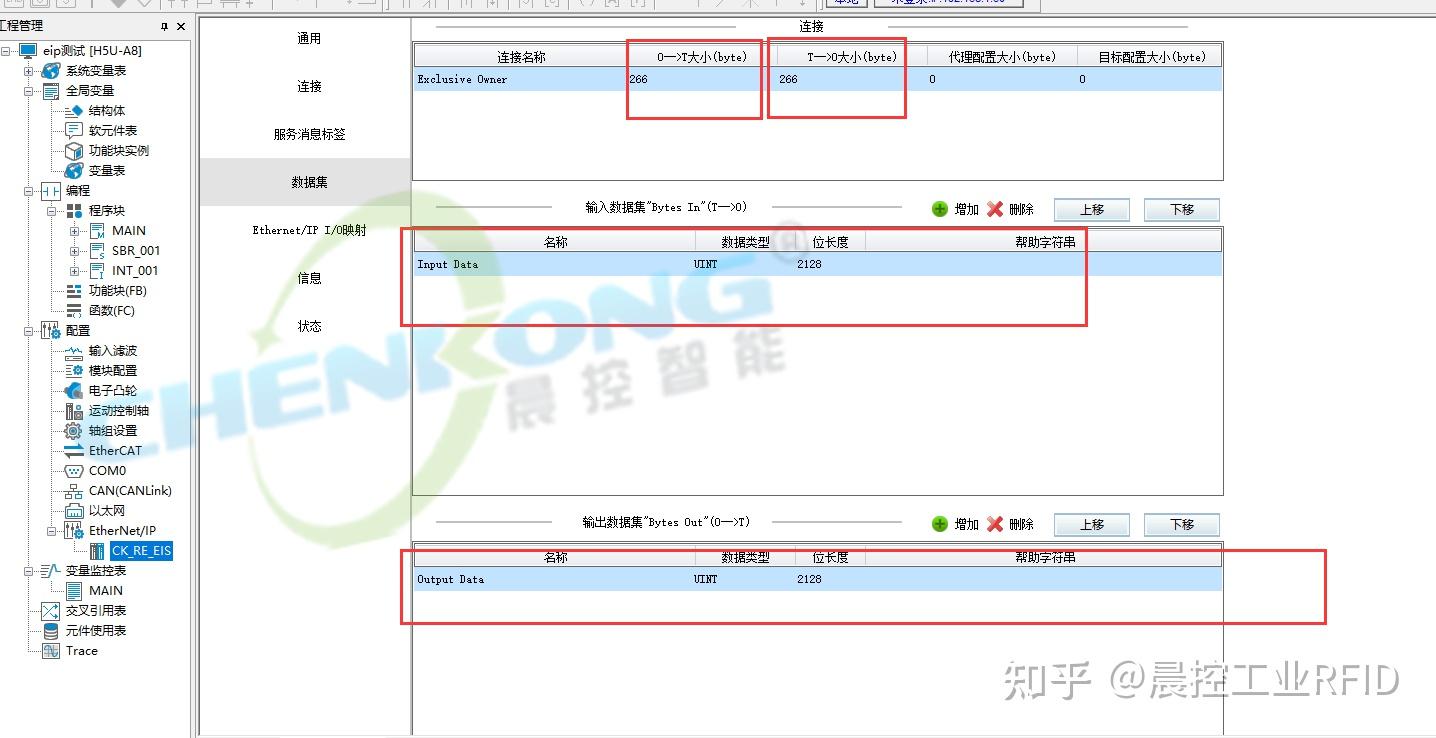Select CK_RE_EIS in the project tree
Image resolution: width=1436 pixels, height=738 pixels.
tap(141, 551)
